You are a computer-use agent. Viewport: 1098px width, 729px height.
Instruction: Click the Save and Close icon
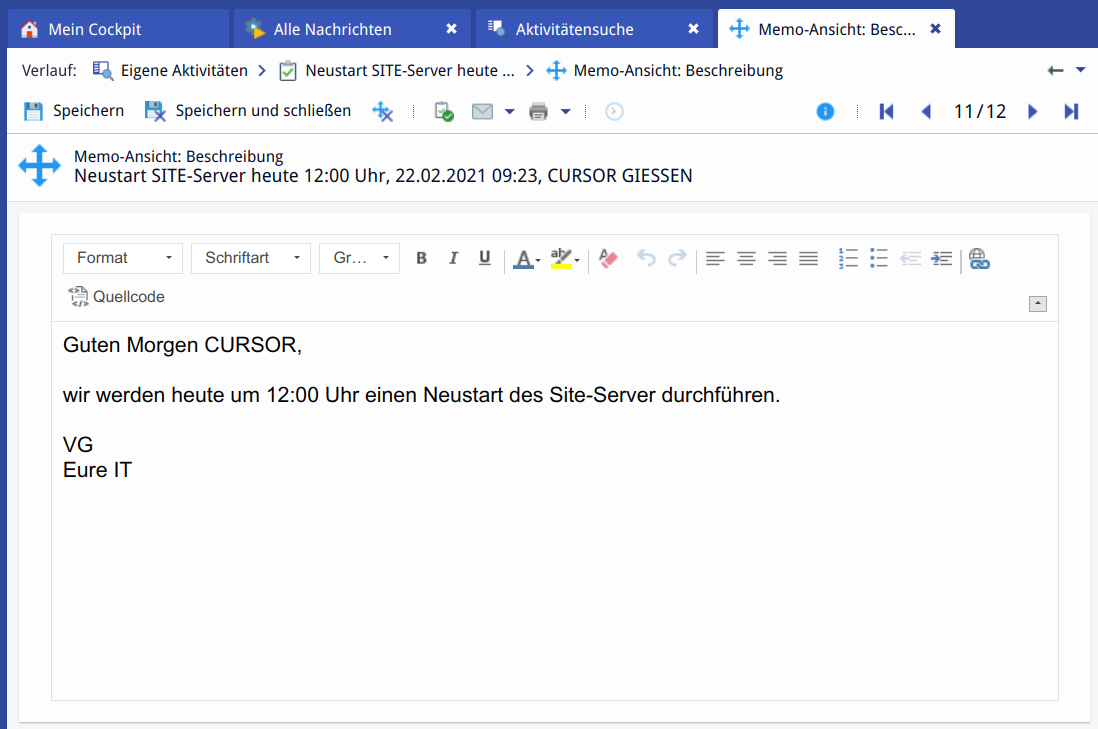(155, 111)
